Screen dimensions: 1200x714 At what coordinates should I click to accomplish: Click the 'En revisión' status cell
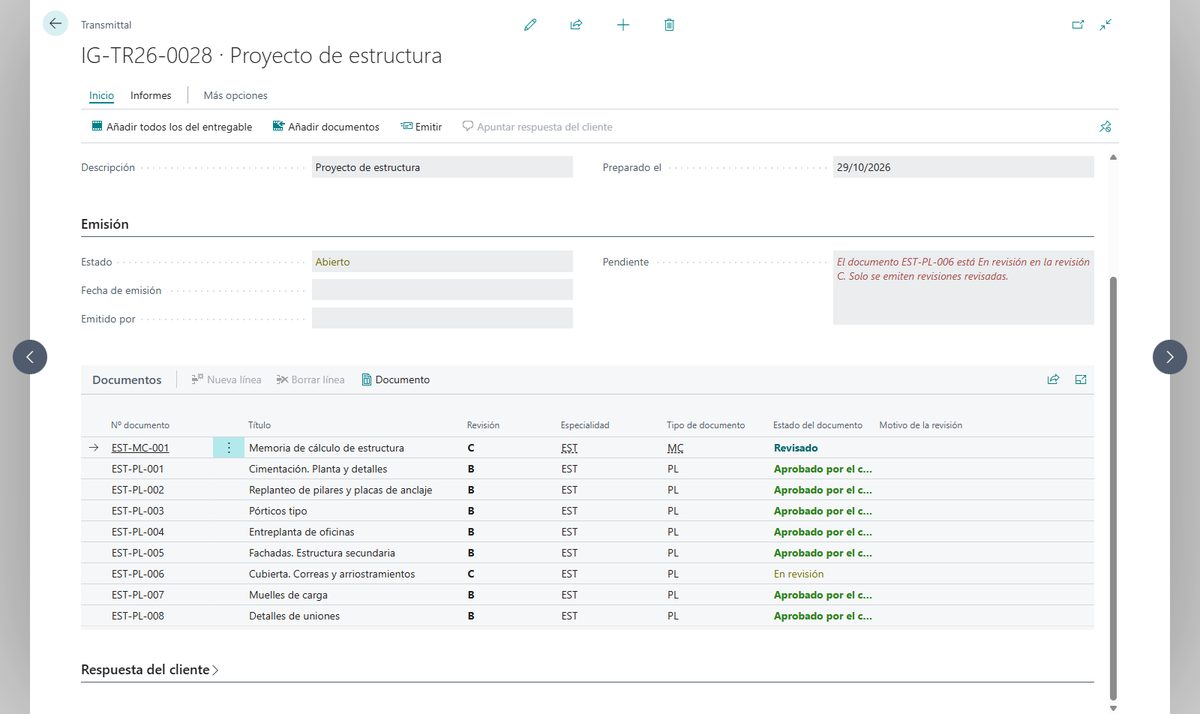pyautogui.click(x=799, y=574)
